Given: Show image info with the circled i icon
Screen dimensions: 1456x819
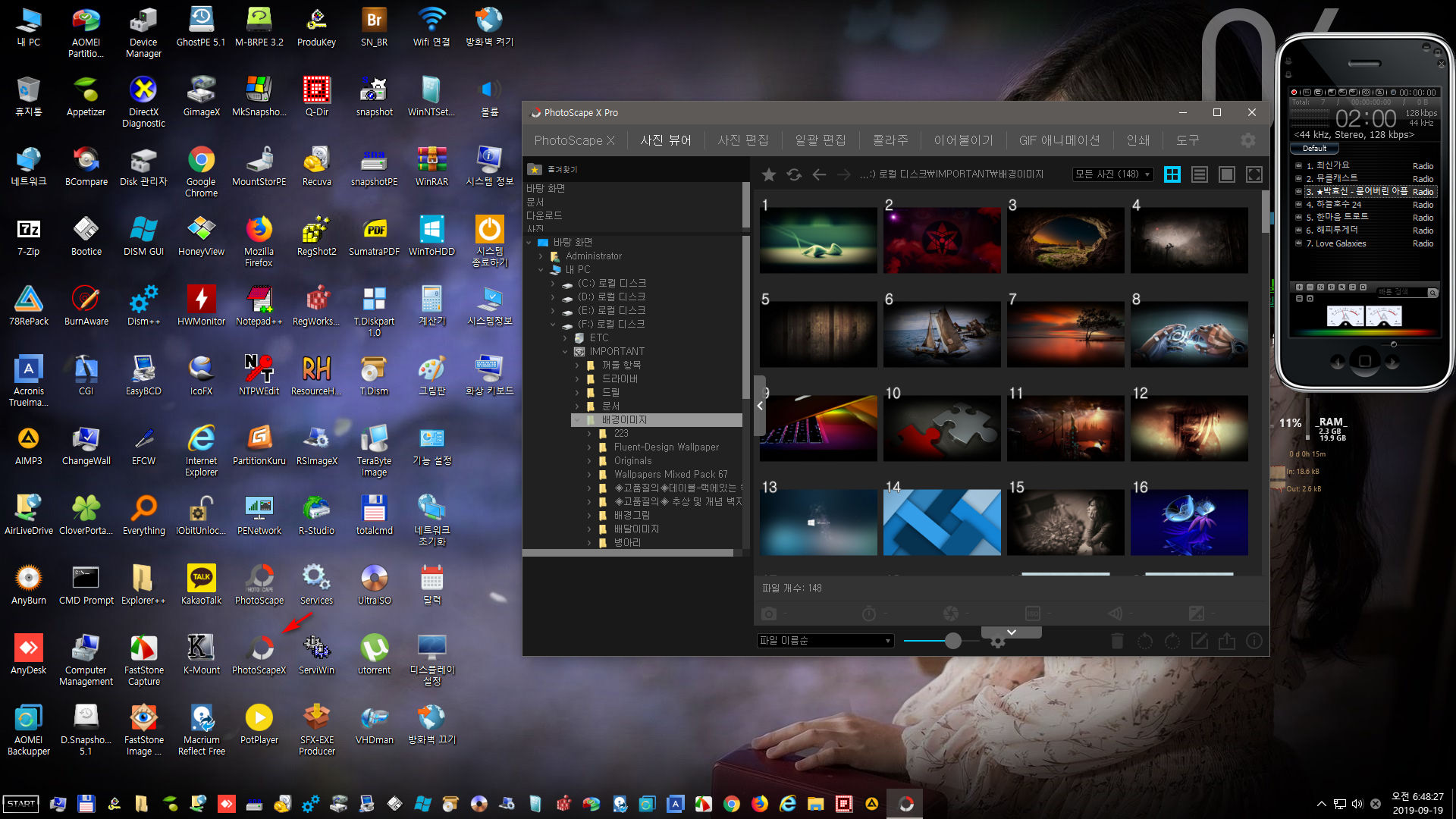Looking at the screenshot, I should (1254, 641).
